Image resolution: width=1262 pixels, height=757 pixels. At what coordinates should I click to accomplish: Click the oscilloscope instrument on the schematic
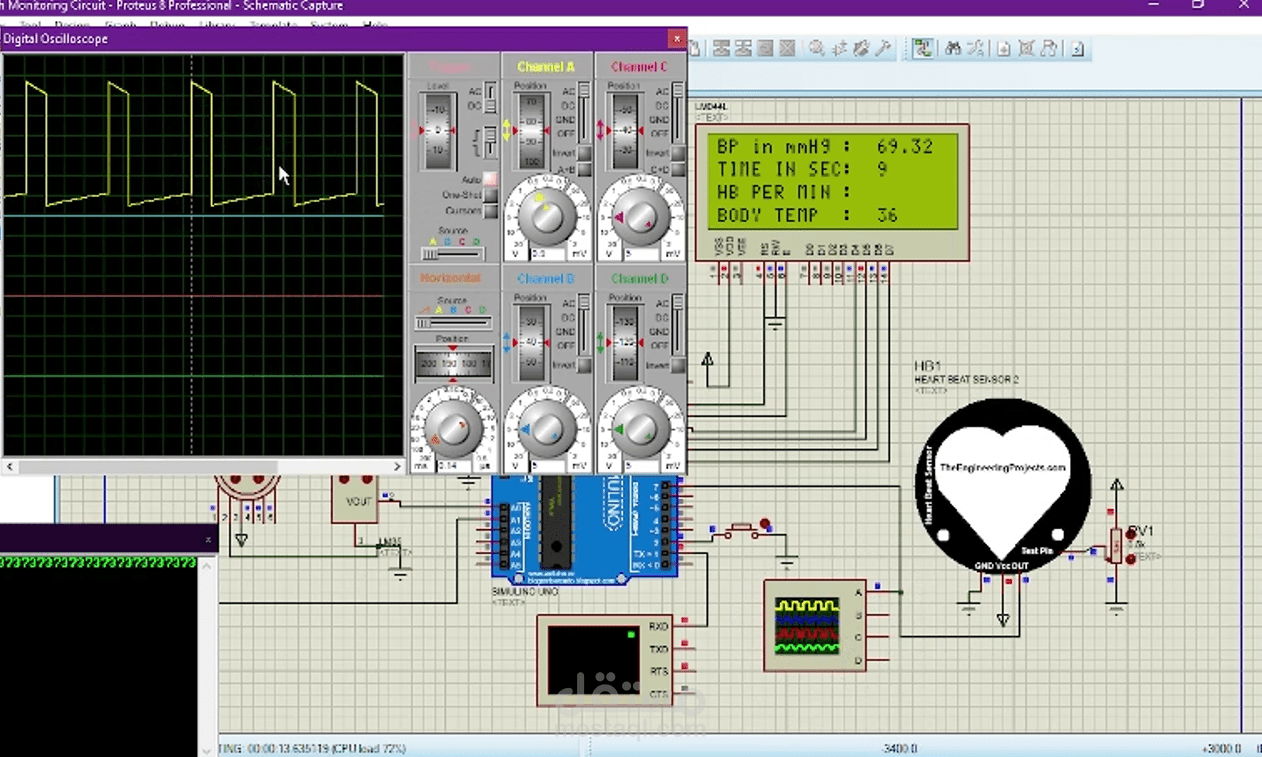pyautogui.click(x=814, y=626)
